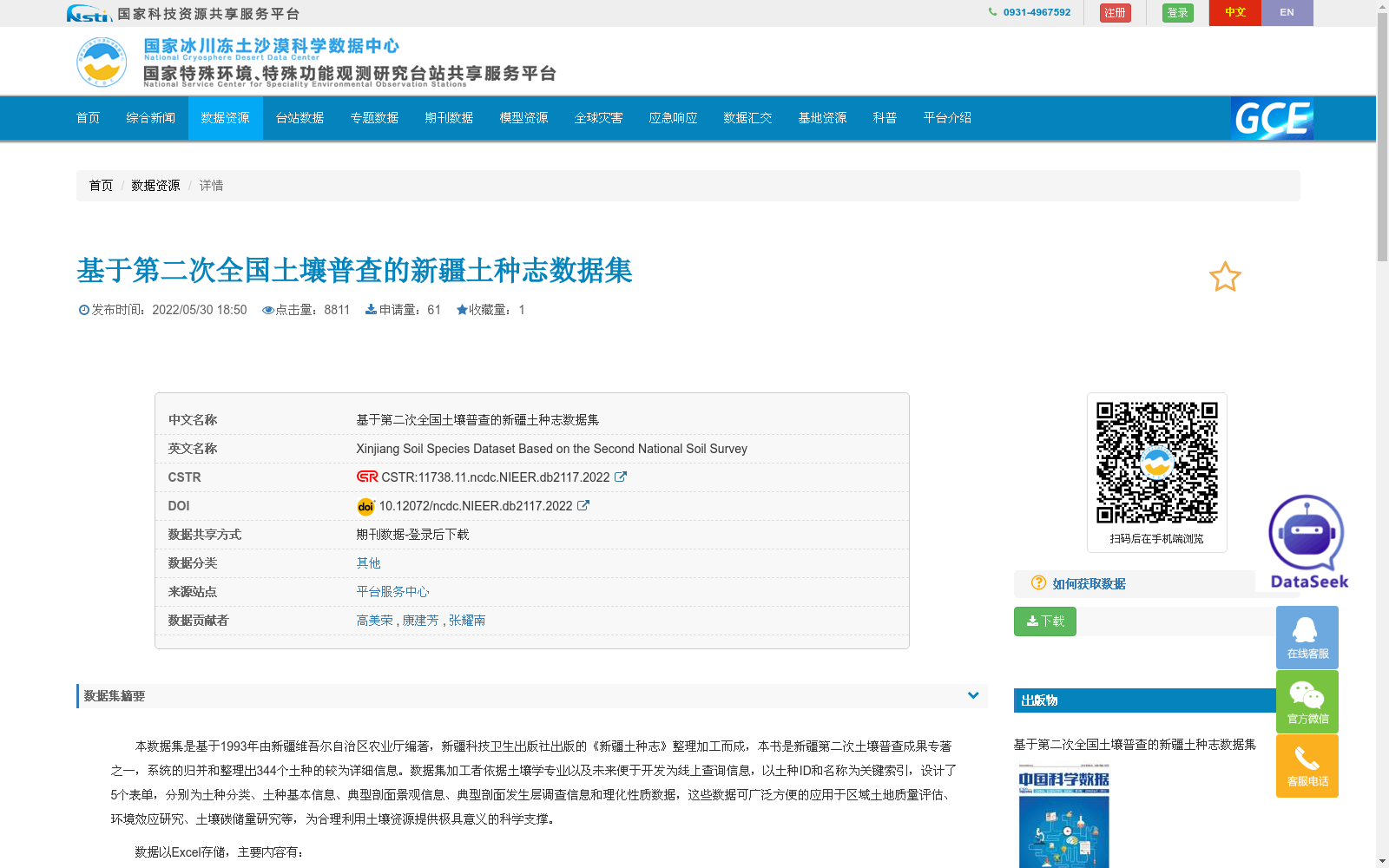Open 综合新闻 navigation item
The width and height of the screenshot is (1389, 868).
pos(151,118)
